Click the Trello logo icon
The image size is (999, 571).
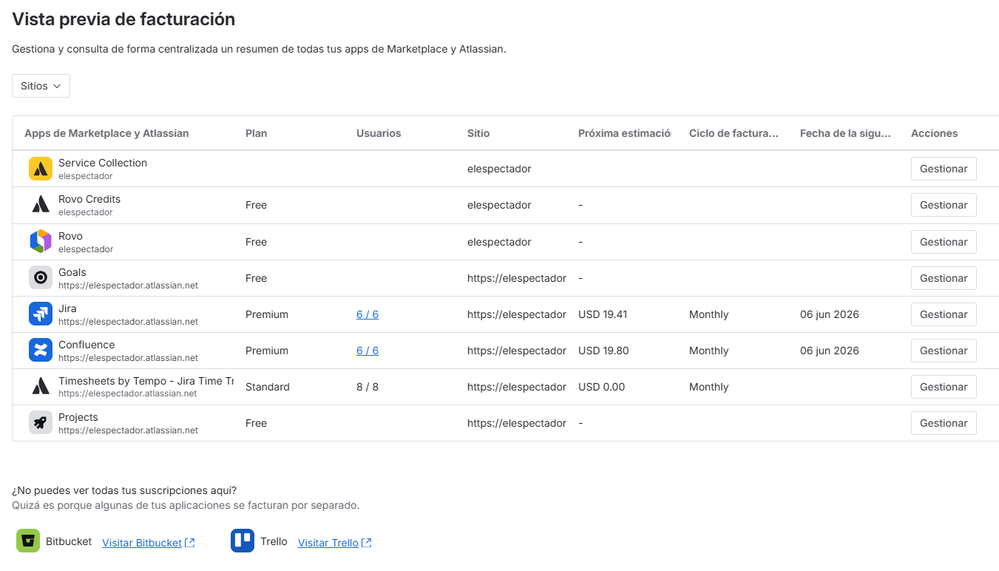click(242, 541)
